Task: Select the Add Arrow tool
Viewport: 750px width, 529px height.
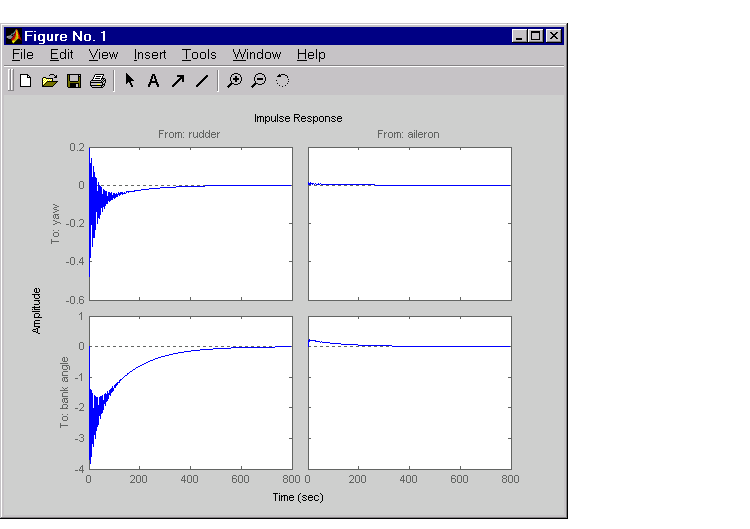Action: 177,81
